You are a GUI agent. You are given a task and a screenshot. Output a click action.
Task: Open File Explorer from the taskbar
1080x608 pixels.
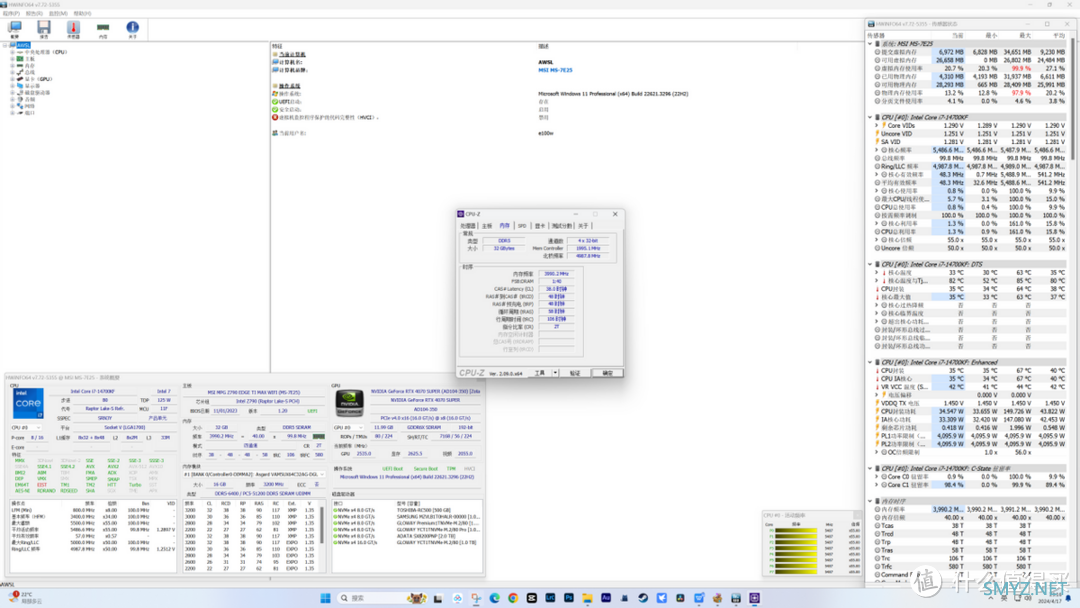tap(588, 598)
